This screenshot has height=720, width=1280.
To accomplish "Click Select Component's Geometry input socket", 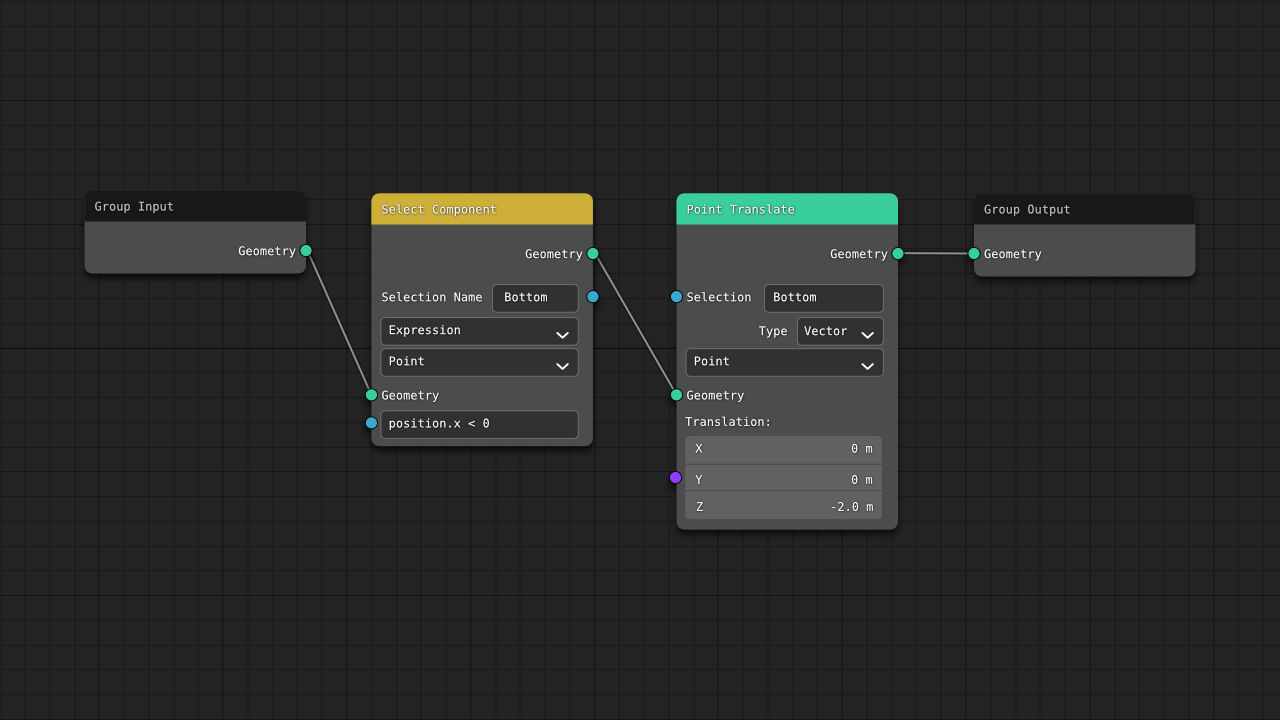I will 372,395.
